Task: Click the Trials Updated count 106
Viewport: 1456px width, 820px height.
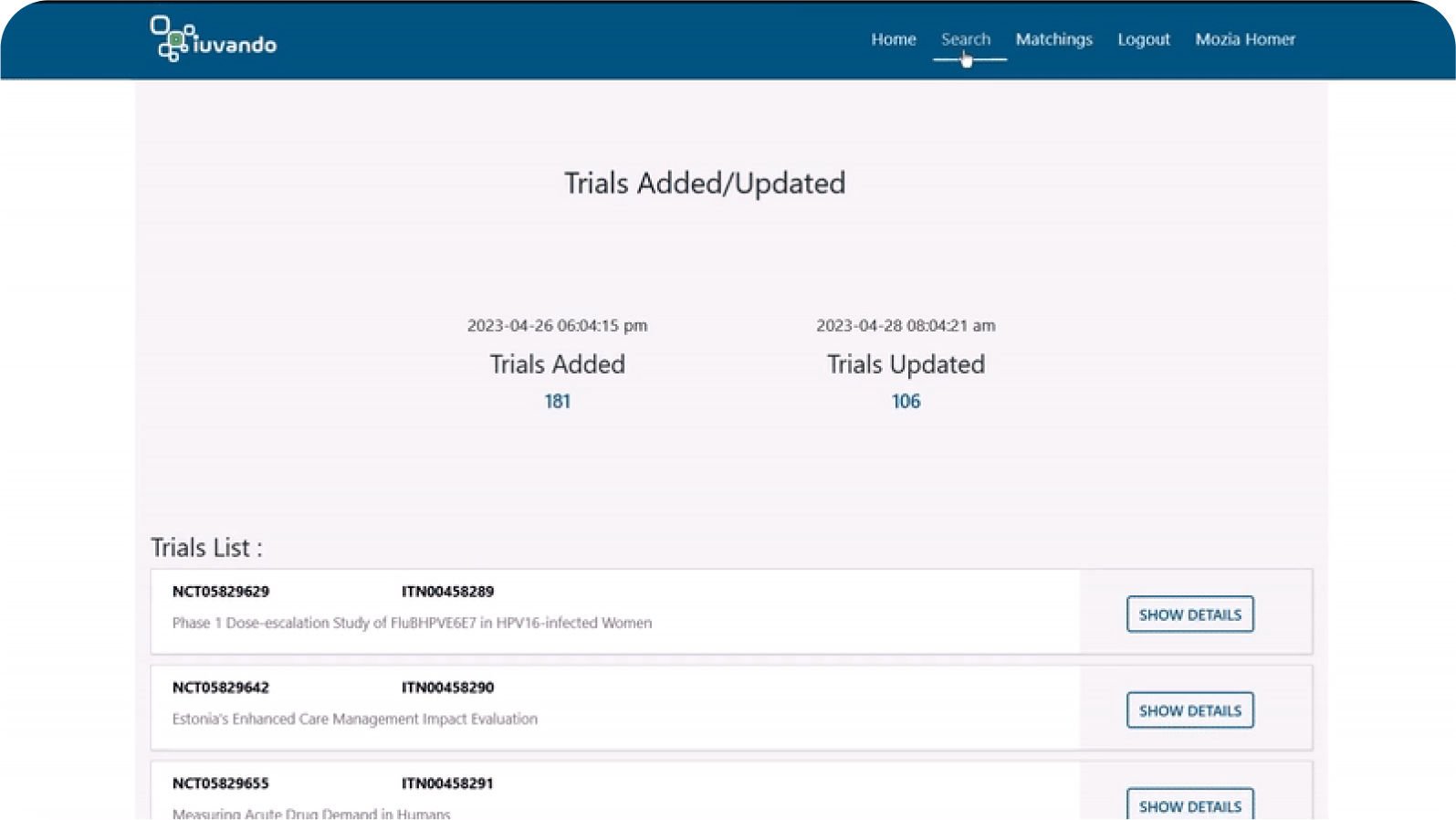Action: [x=906, y=402]
